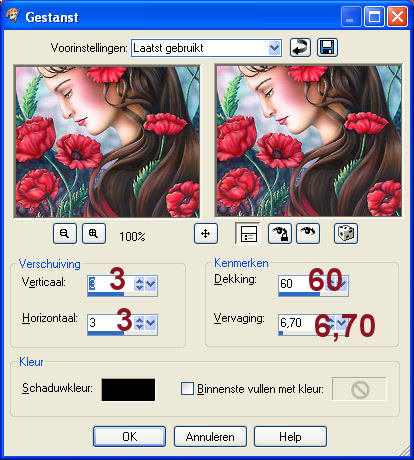Expand the Verticaal value slider dropdown
414x460 pixels.
151,284
